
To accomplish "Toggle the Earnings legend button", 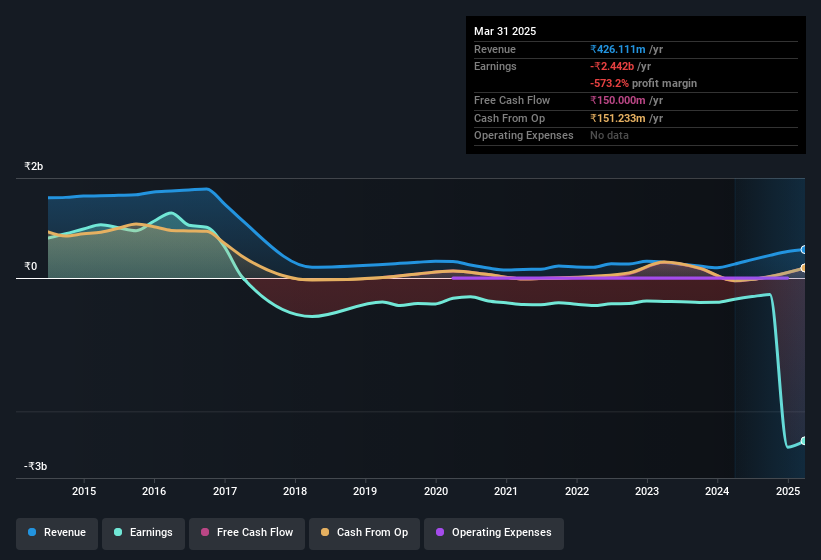I will point(143,533).
